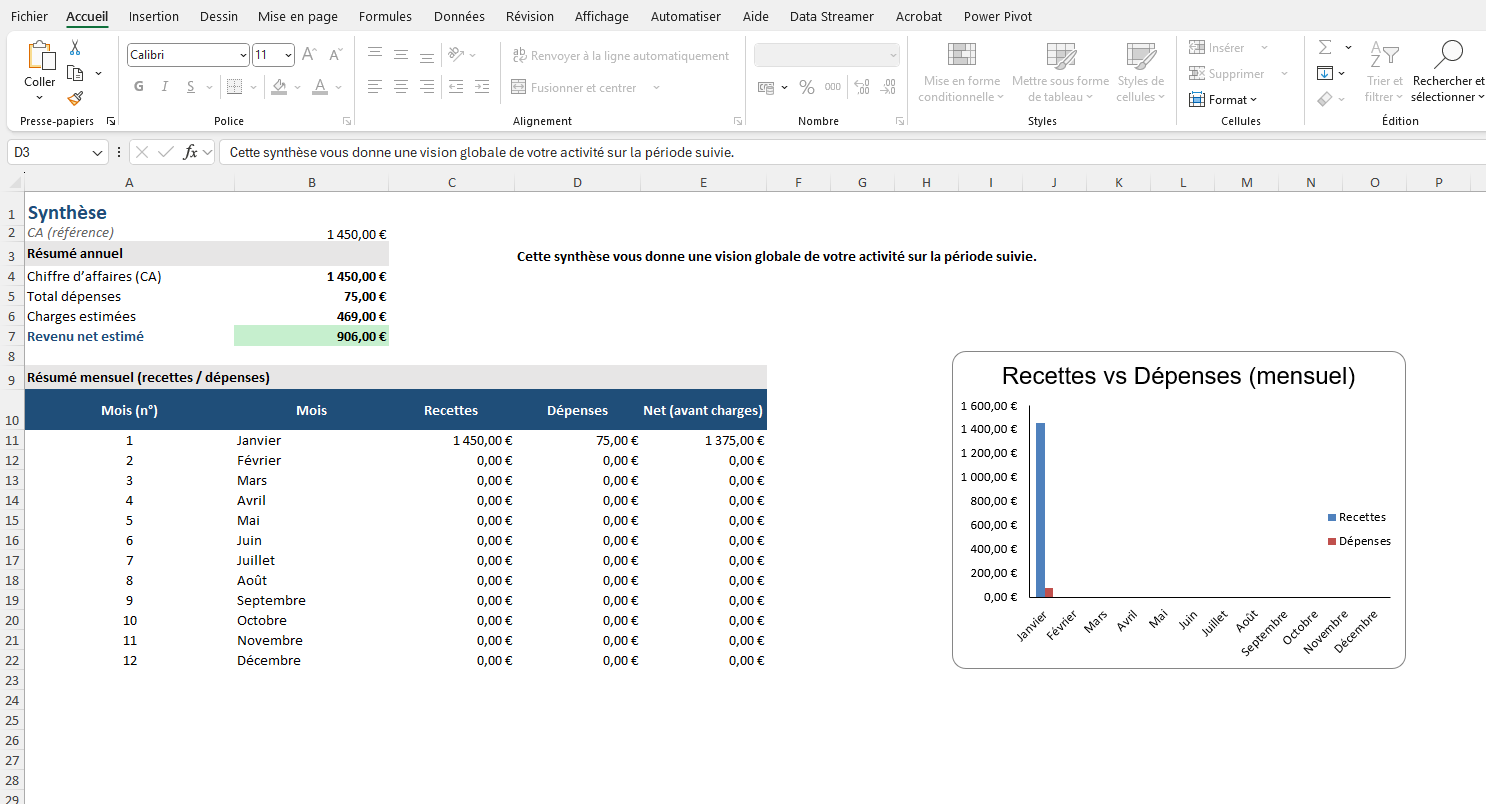Click the fx insert function icon
Viewport: 1486px width, 804px height.
(x=190, y=152)
